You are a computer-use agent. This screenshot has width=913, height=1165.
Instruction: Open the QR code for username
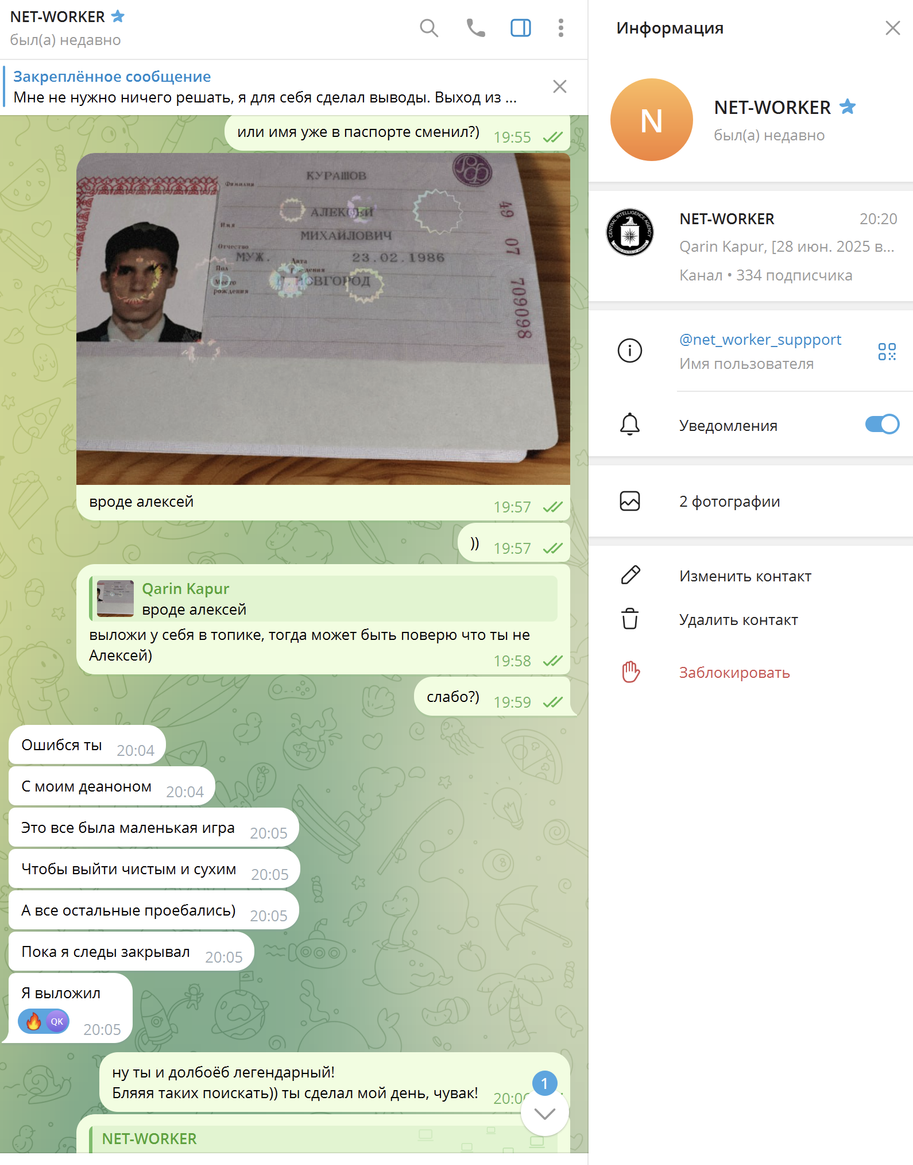887,351
